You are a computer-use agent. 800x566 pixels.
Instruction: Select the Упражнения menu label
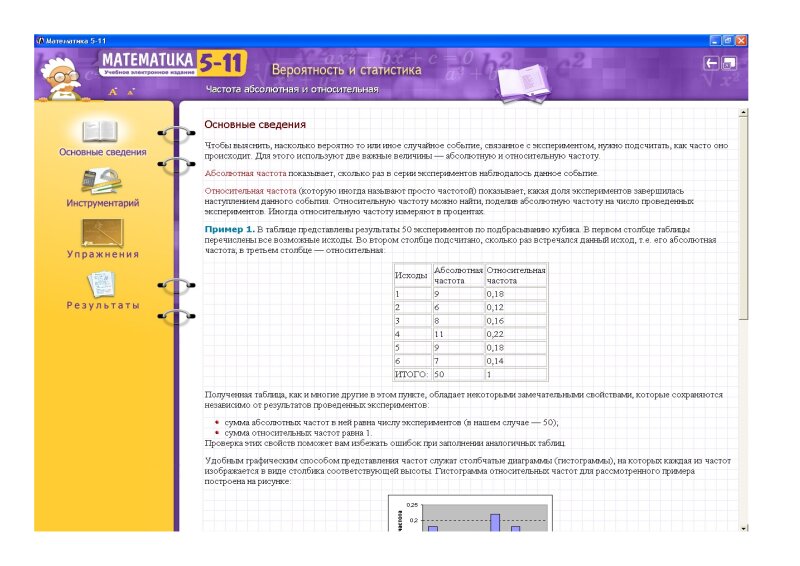tap(103, 254)
